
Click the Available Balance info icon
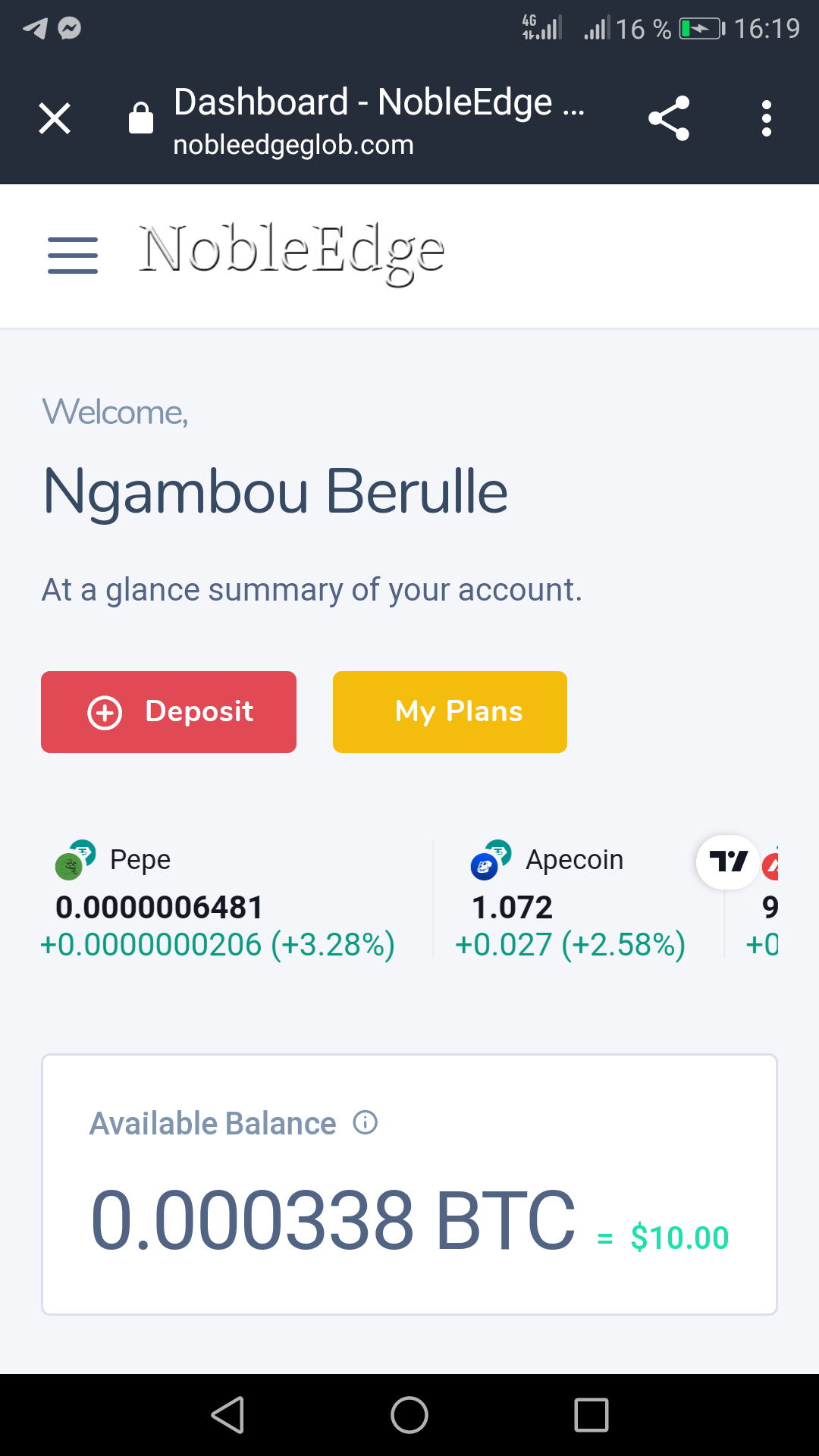tap(366, 1122)
